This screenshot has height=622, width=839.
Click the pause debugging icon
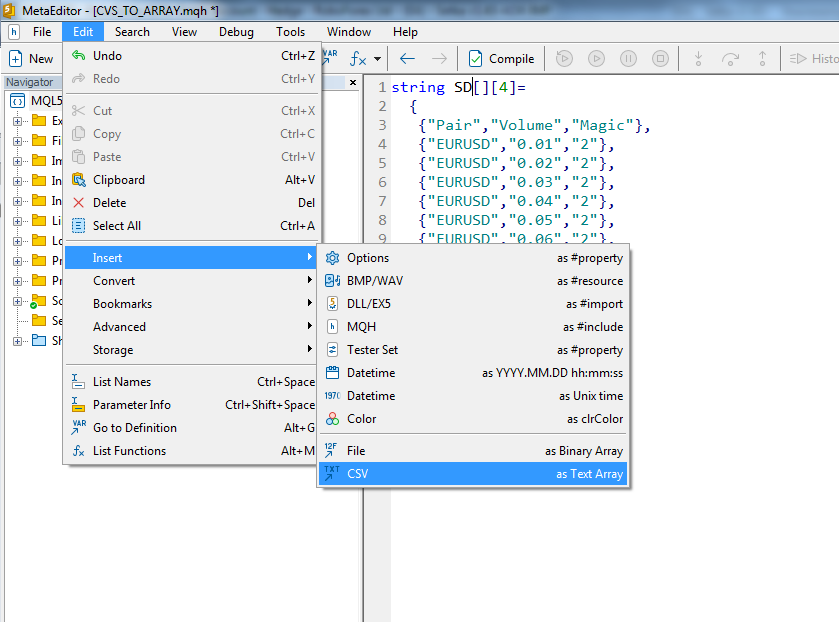628,58
